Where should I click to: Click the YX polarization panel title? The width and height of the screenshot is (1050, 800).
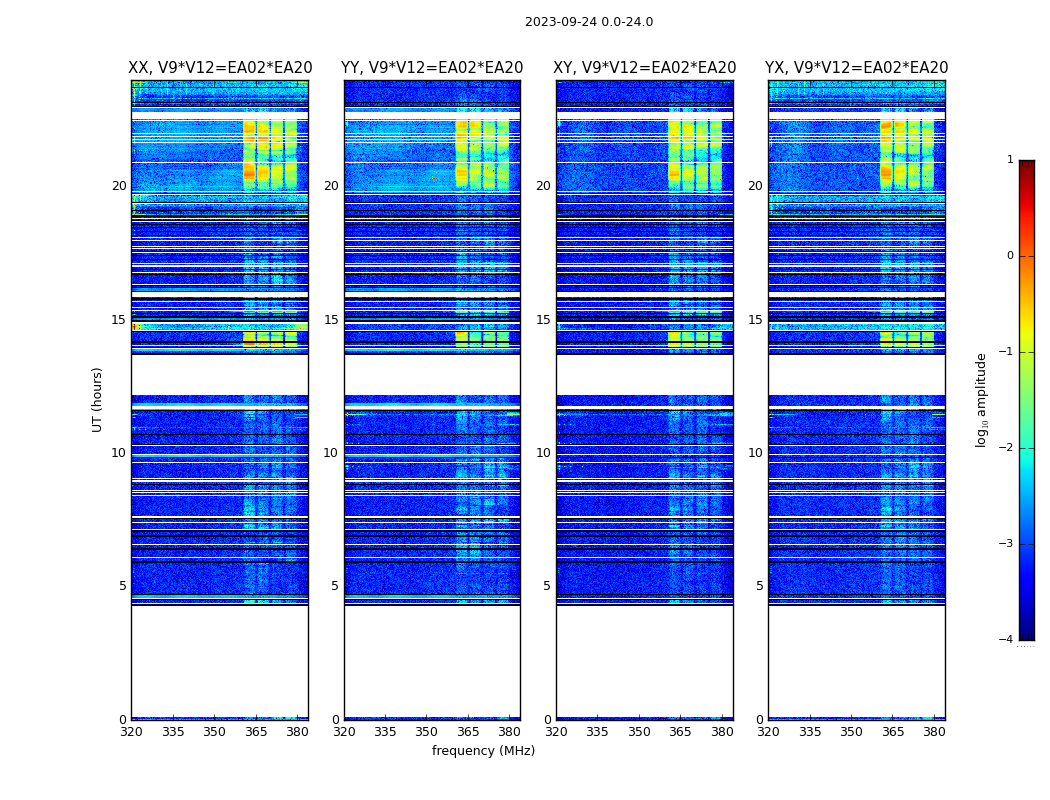[857, 68]
